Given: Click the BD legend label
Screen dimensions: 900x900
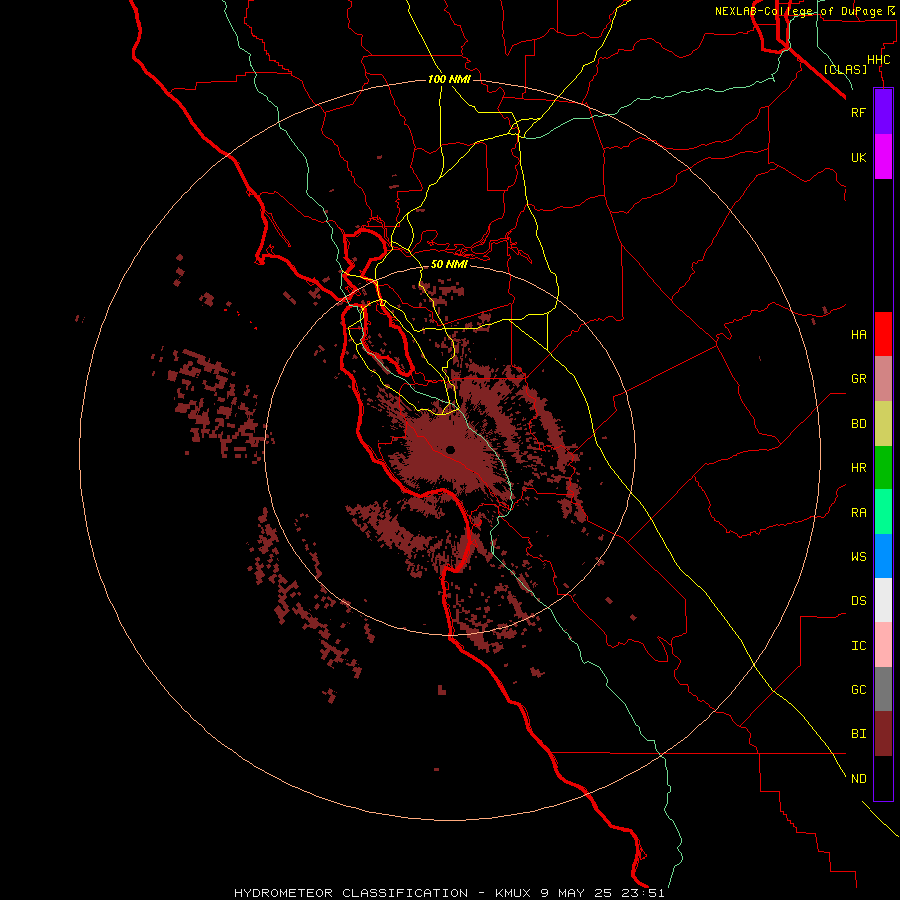Looking at the screenshot, I should (858, 424).
